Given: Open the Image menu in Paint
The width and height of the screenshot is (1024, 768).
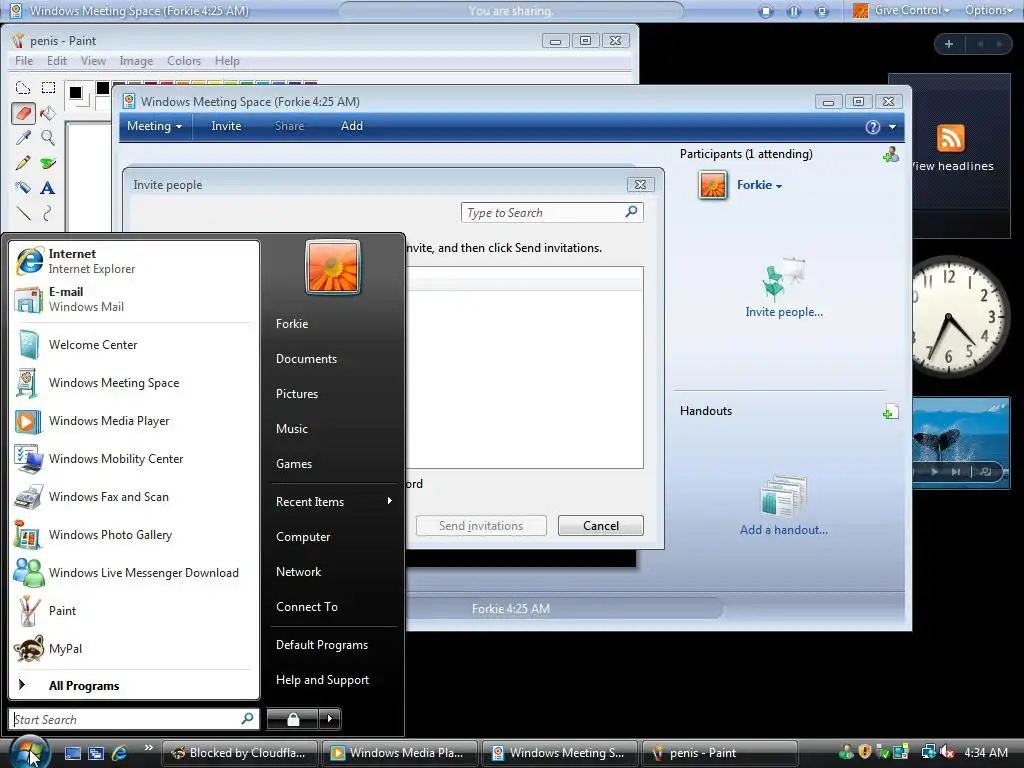Looking at the screenshot, I should (136, 61).
